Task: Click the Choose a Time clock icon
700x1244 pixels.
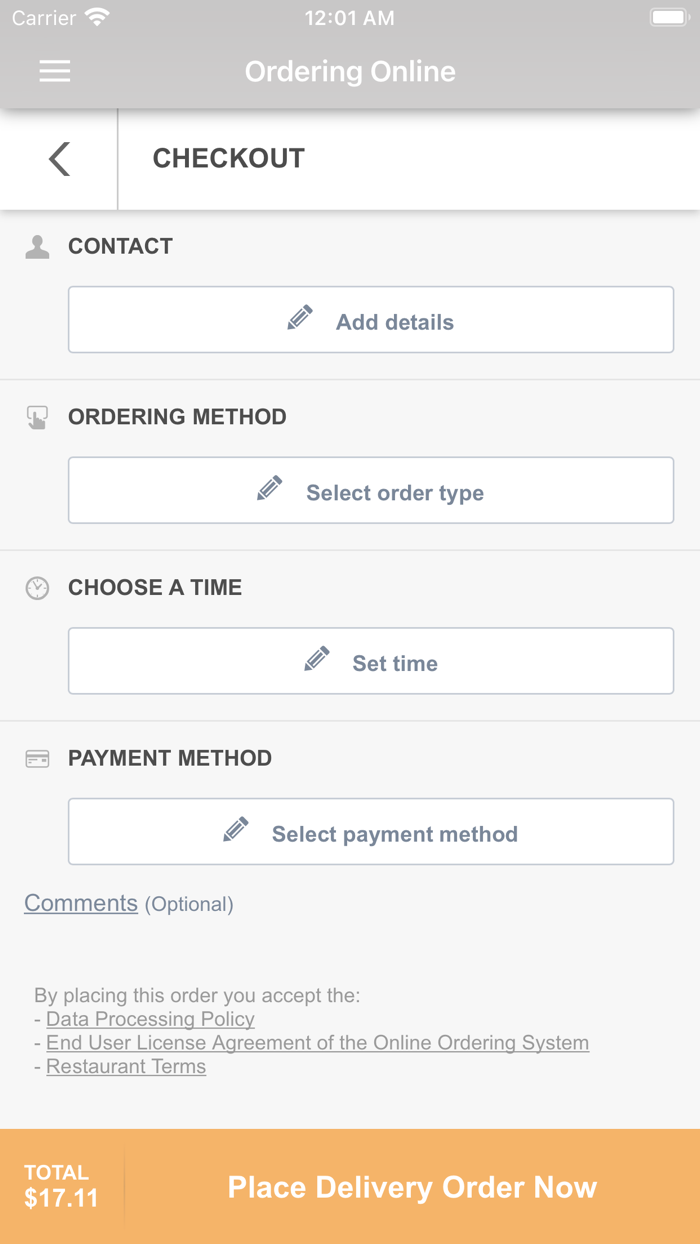Action: [x=37, y=588]
